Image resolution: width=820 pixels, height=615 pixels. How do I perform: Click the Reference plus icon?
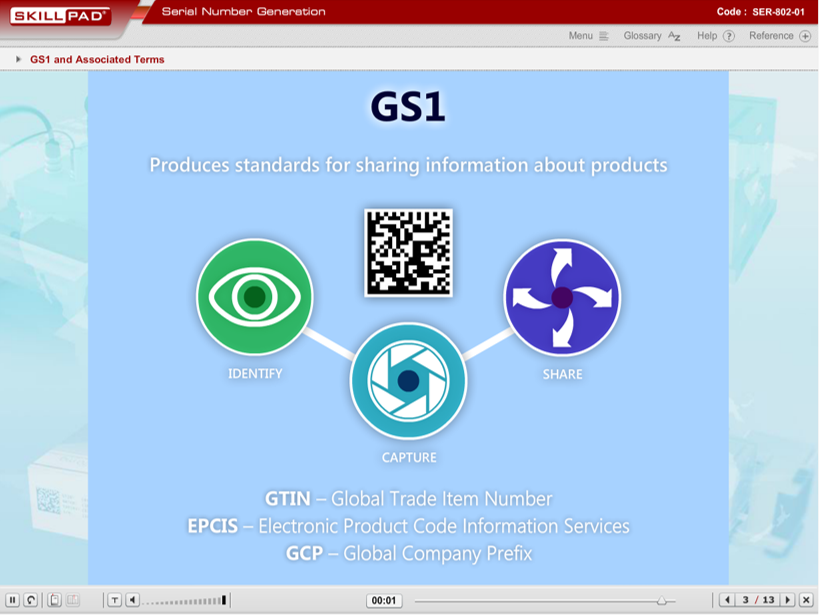click(x=805, y=36)
